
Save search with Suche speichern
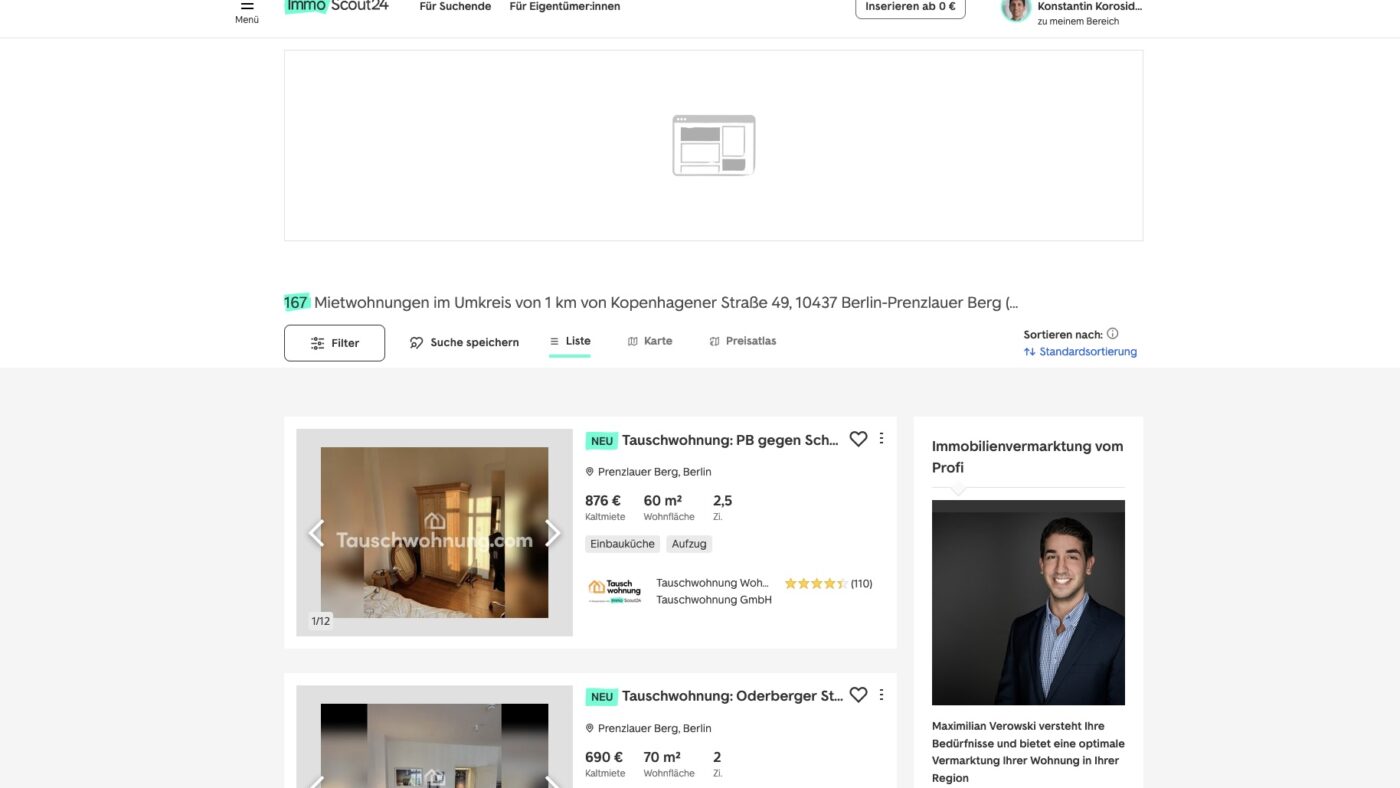pos(464,342)
